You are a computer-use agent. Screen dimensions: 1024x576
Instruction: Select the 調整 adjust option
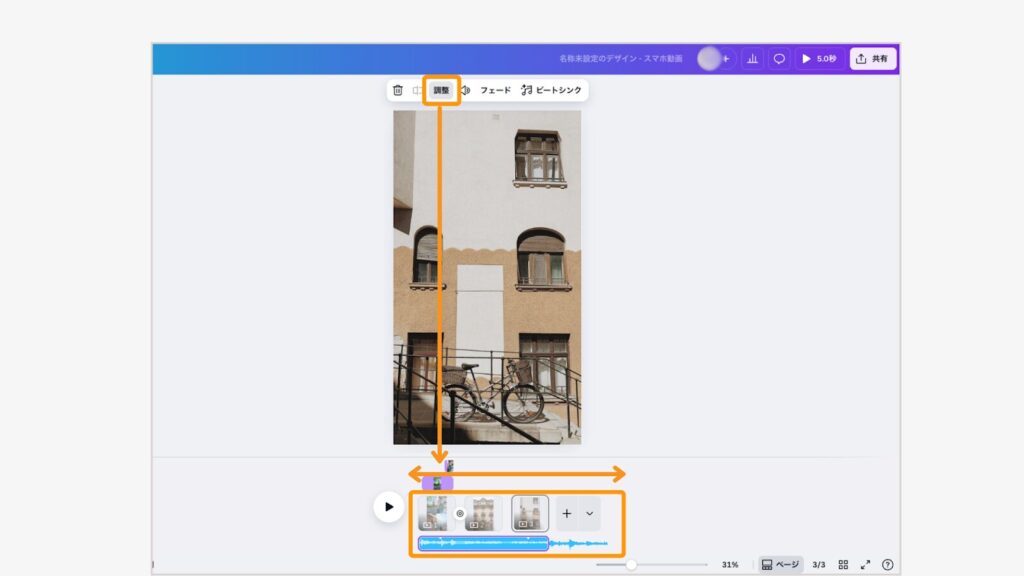pos(441,90)
